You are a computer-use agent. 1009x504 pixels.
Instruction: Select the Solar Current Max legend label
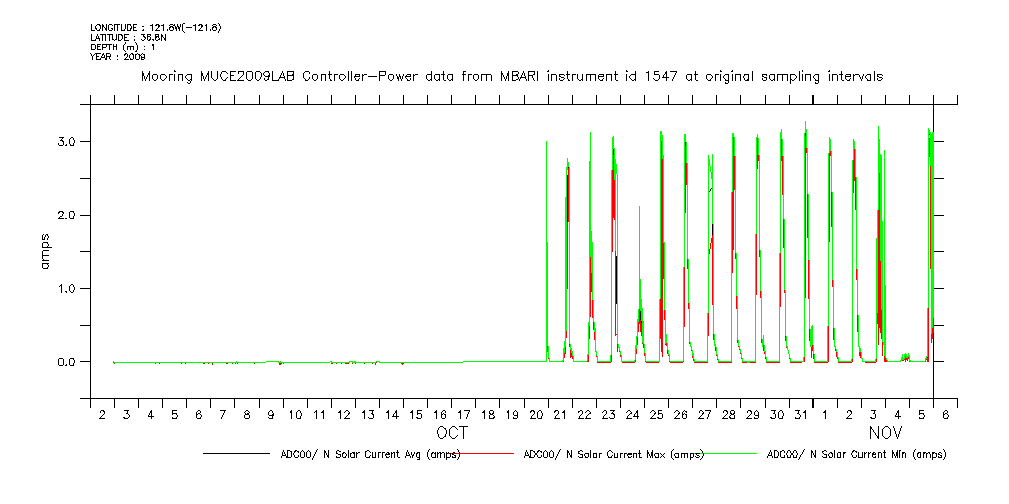(613, 454)
